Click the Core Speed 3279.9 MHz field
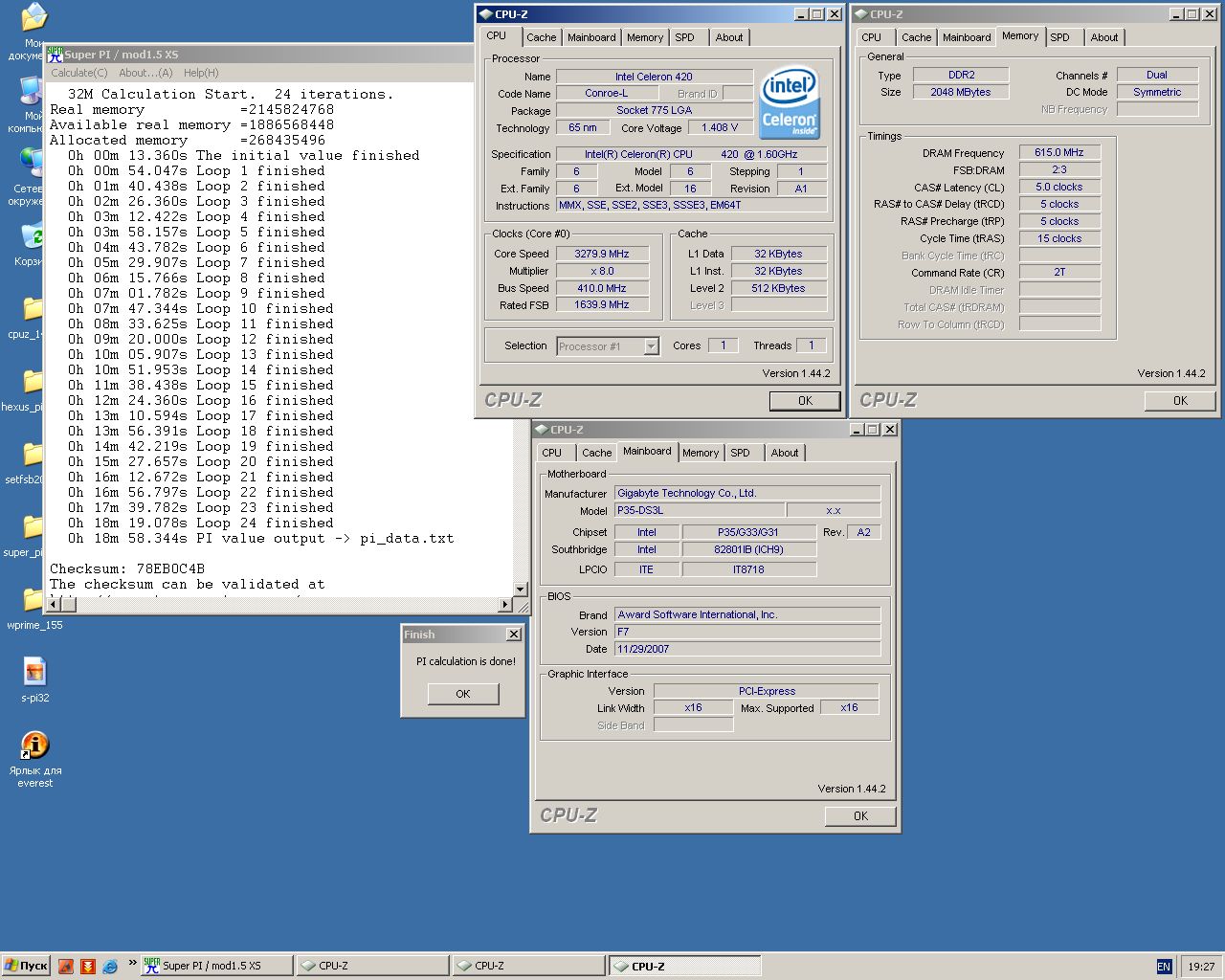The image size is (1225, 980). point(602,254)
